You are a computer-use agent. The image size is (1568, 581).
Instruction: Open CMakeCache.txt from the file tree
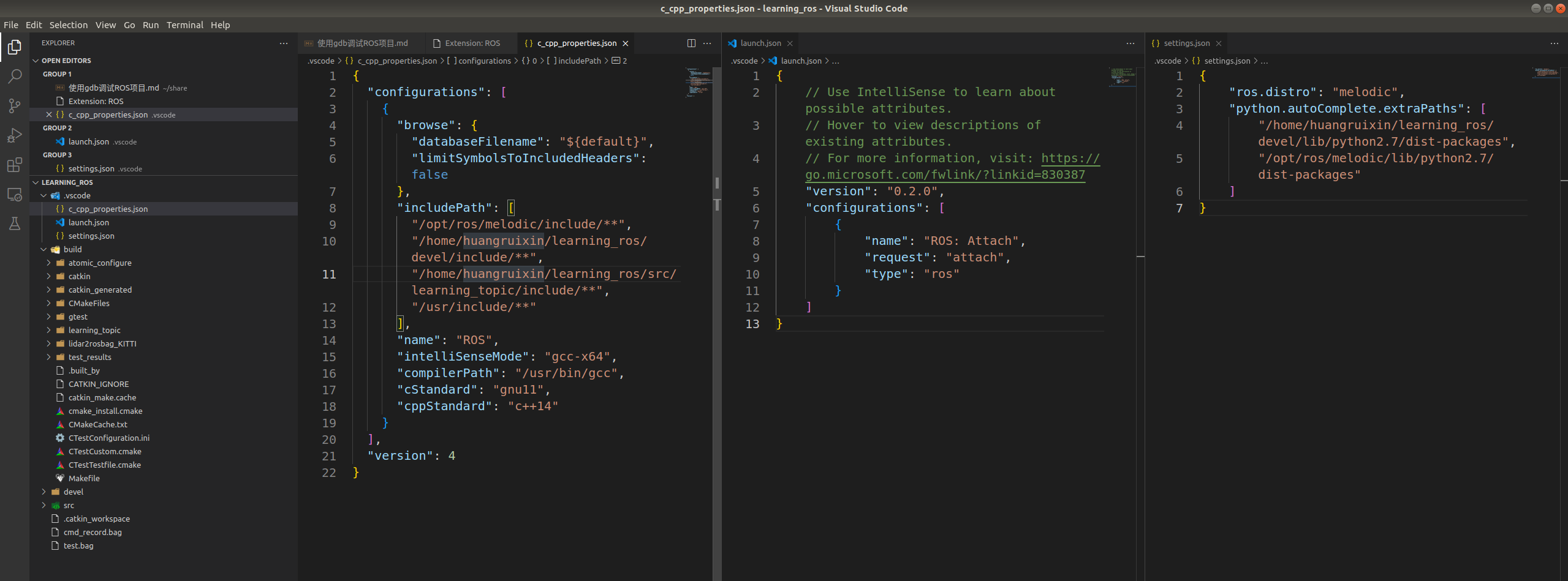click(97, 424)
